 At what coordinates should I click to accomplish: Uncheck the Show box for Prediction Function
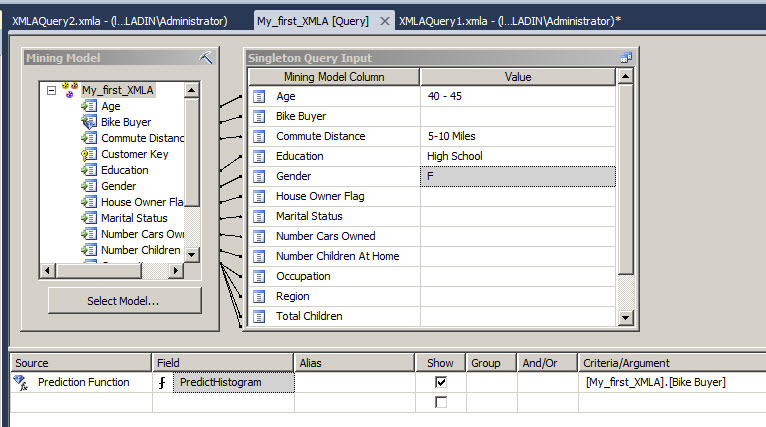click(x=440, y=382)
